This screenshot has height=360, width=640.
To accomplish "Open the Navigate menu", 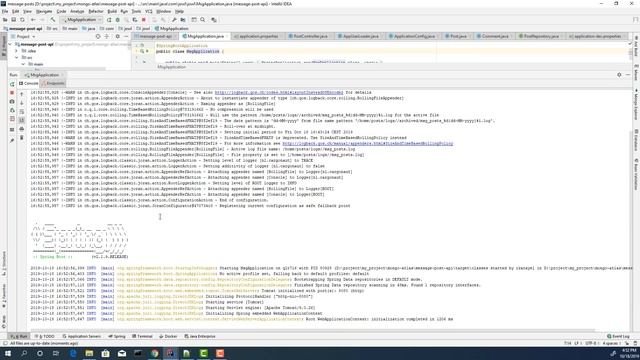I will (44, 11).
